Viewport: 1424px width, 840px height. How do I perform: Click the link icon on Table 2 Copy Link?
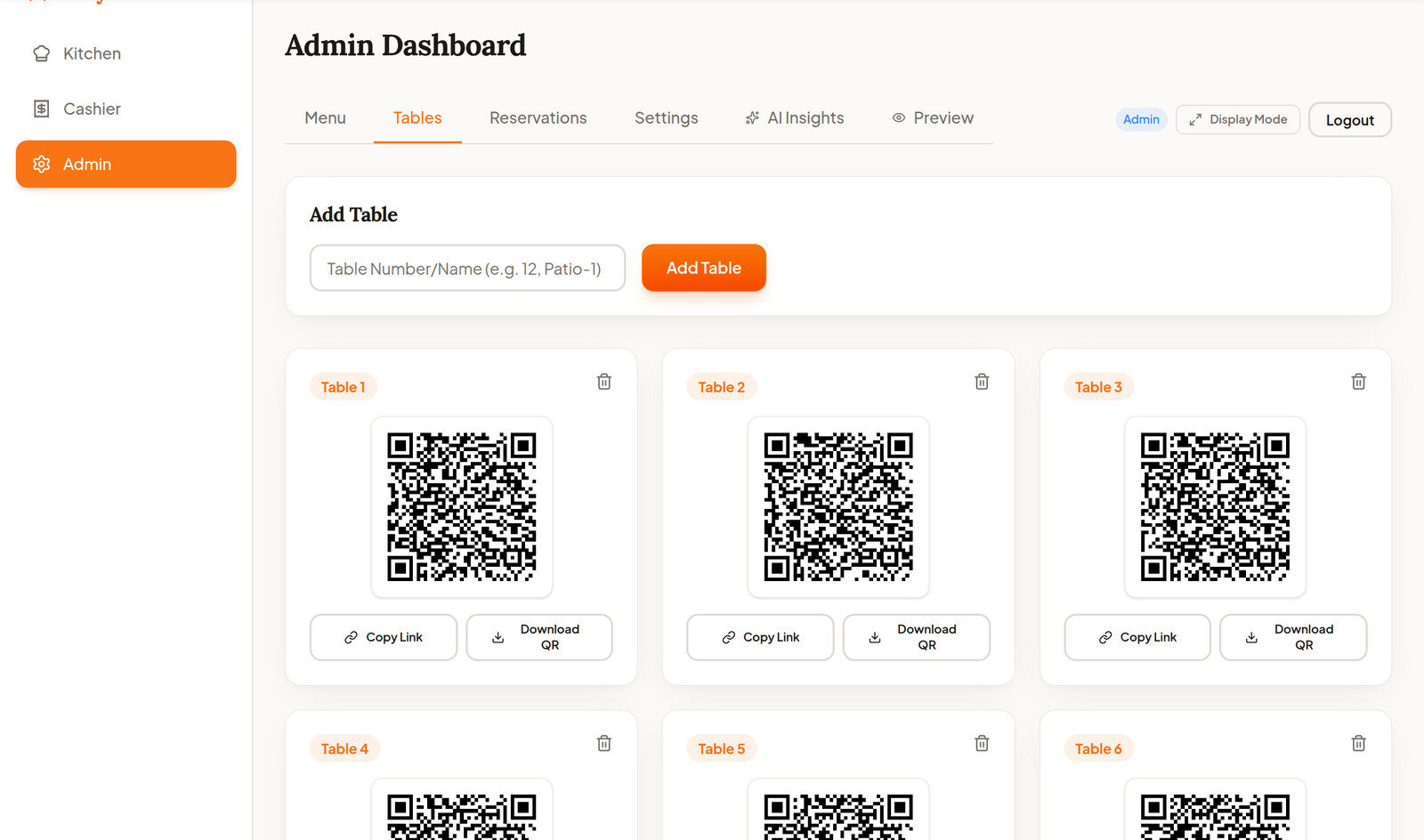pyautogui.click(x=729, y=637)
